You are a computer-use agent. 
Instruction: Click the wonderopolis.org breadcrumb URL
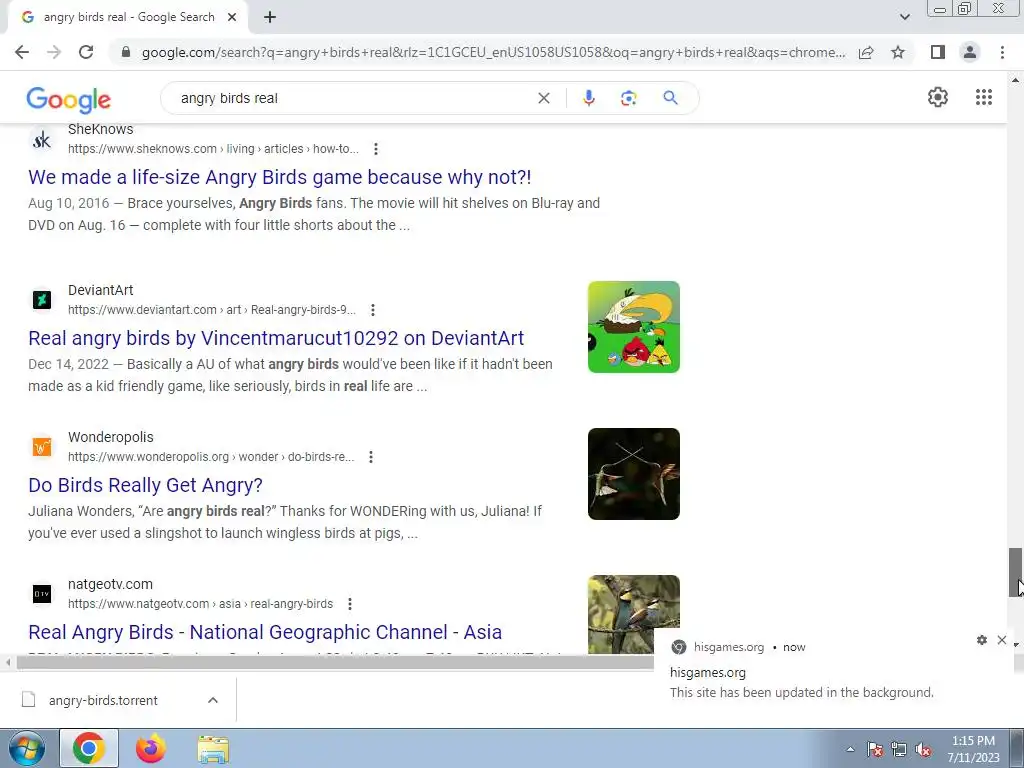click(x=211, y=456)
